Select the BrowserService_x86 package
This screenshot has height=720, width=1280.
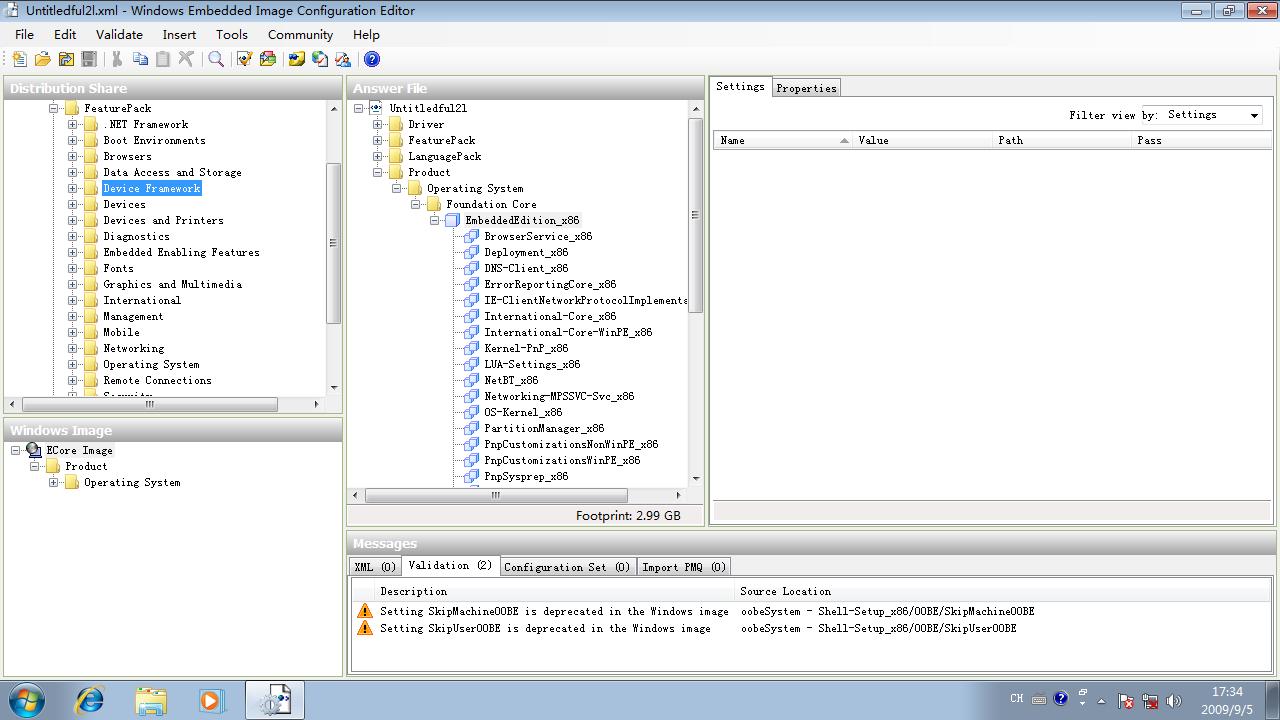538,236
